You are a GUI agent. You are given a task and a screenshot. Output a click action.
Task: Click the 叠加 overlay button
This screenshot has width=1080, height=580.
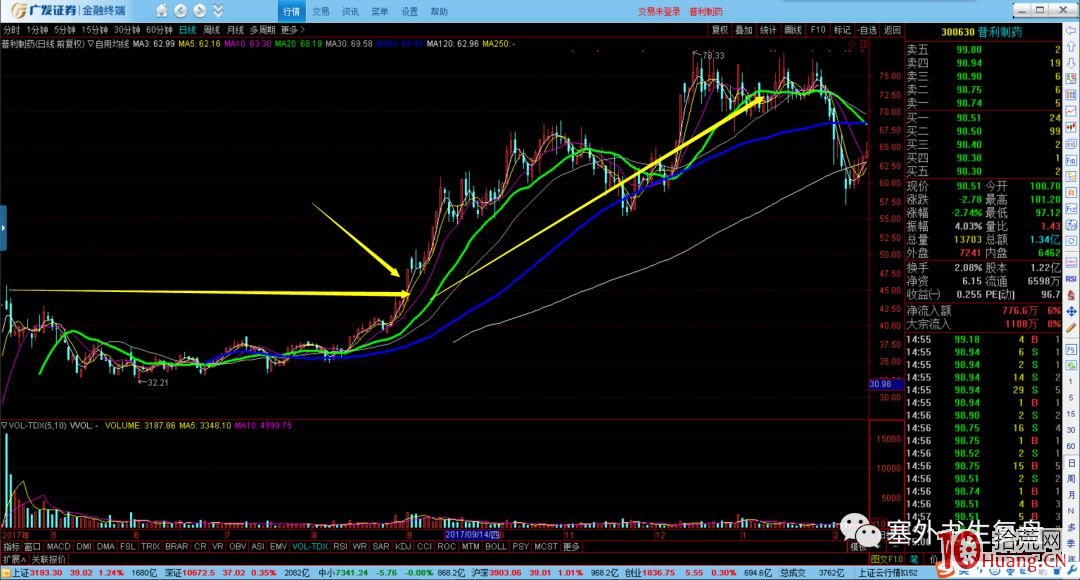pos(744,30)
